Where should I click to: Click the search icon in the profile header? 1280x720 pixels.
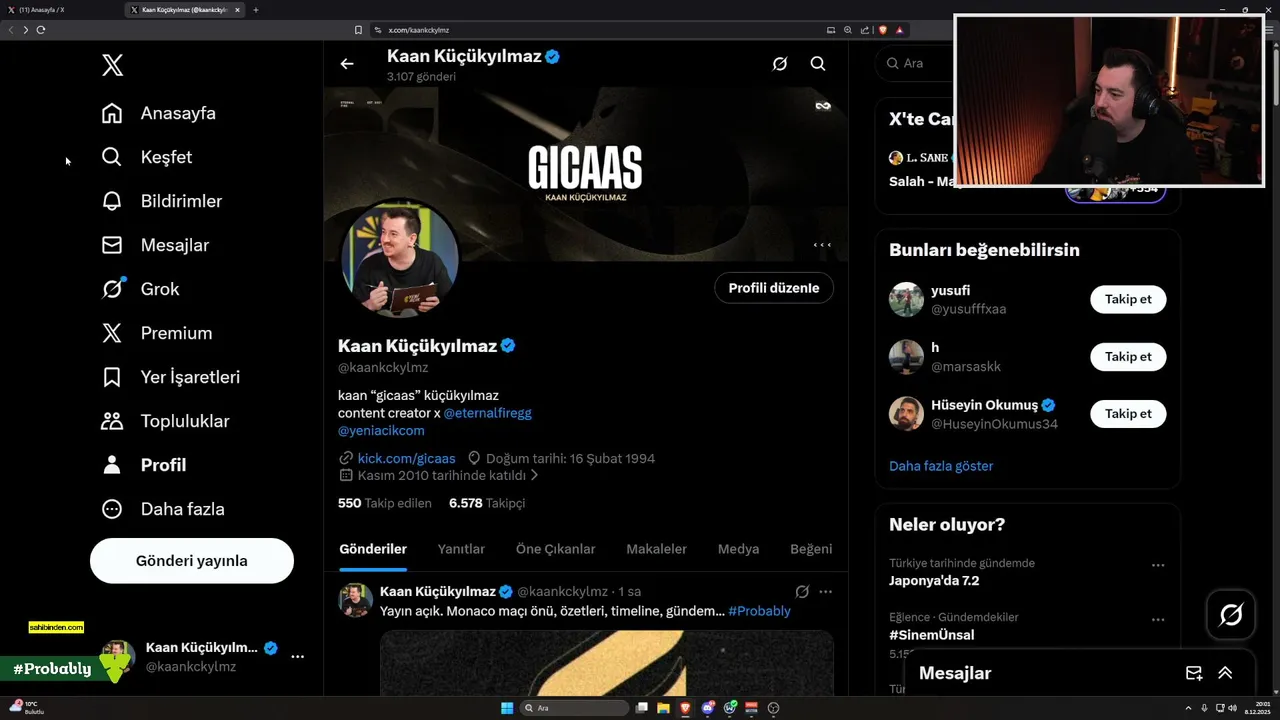818,64
